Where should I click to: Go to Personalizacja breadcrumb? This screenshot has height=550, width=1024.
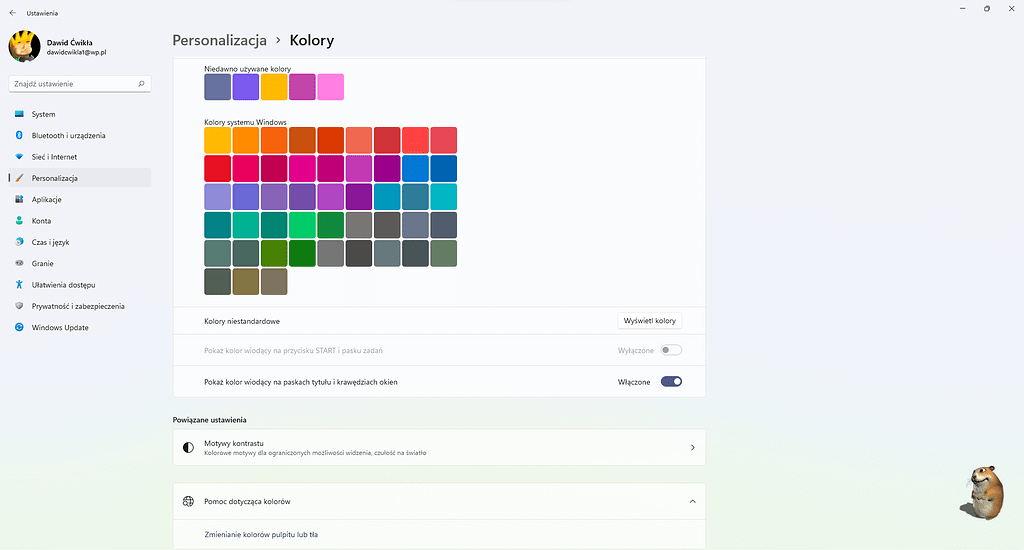tap(219, 41)
